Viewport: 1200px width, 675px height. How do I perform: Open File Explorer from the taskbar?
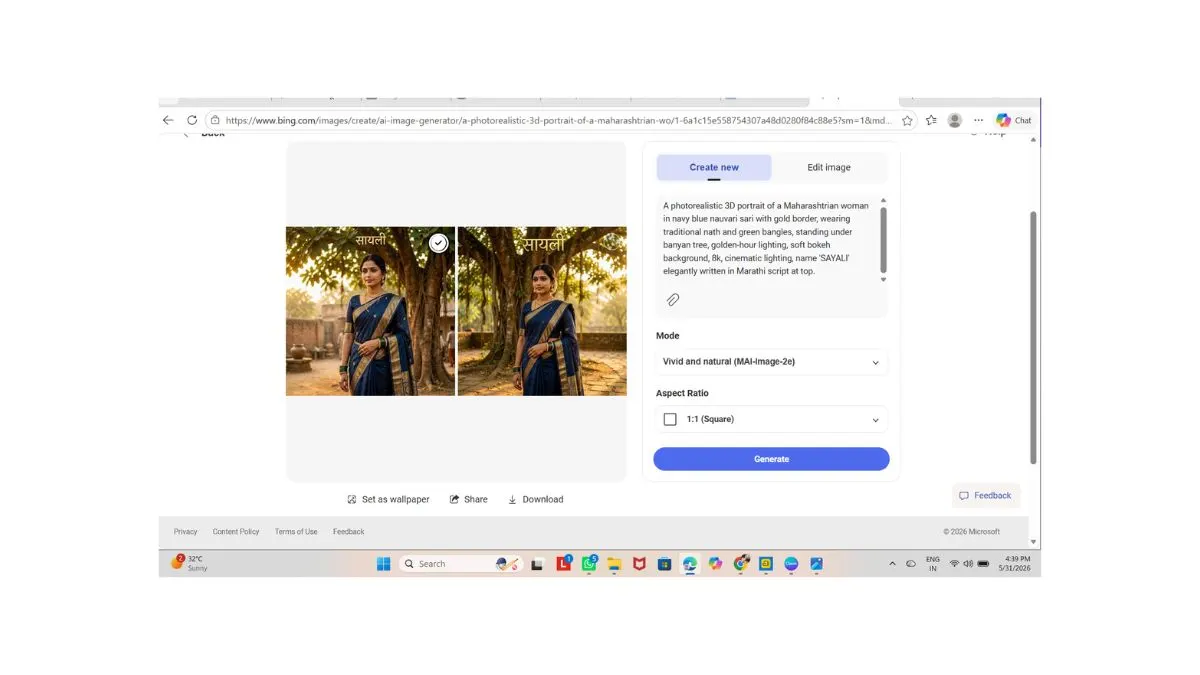pyautogui.click(x=614, y=564)
